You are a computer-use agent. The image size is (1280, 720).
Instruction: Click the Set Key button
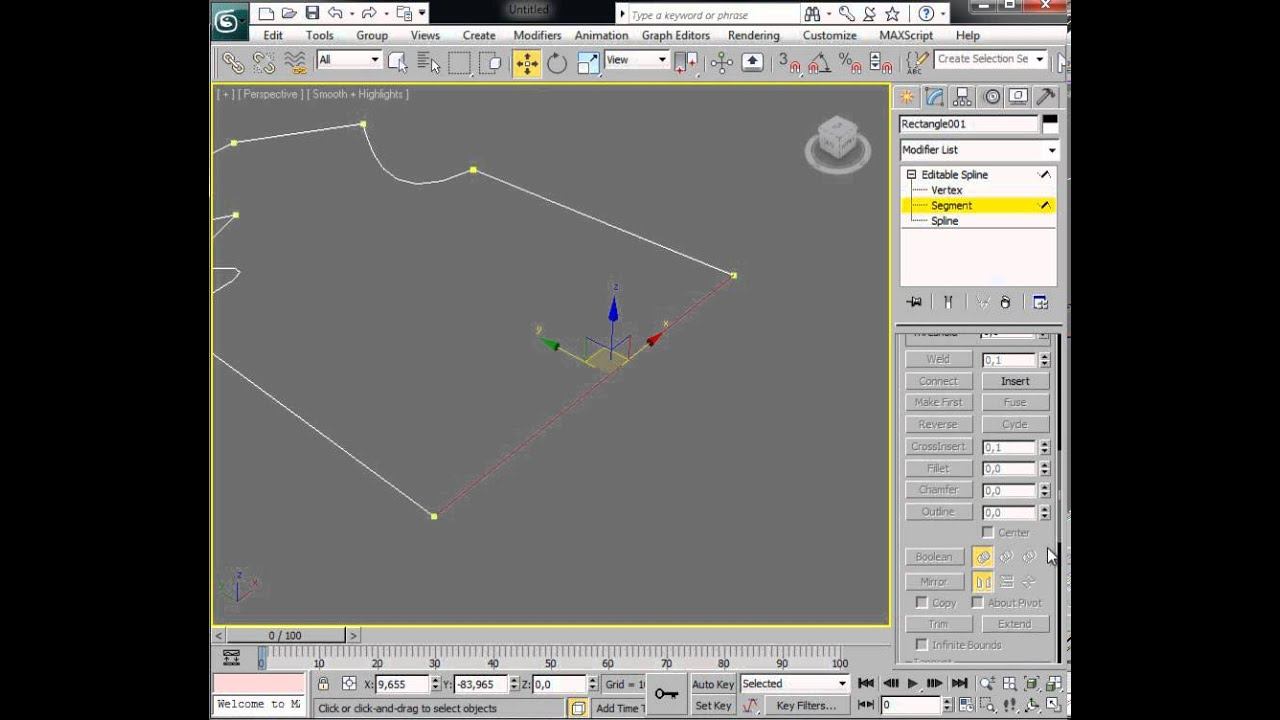click(x=713, y=706)
